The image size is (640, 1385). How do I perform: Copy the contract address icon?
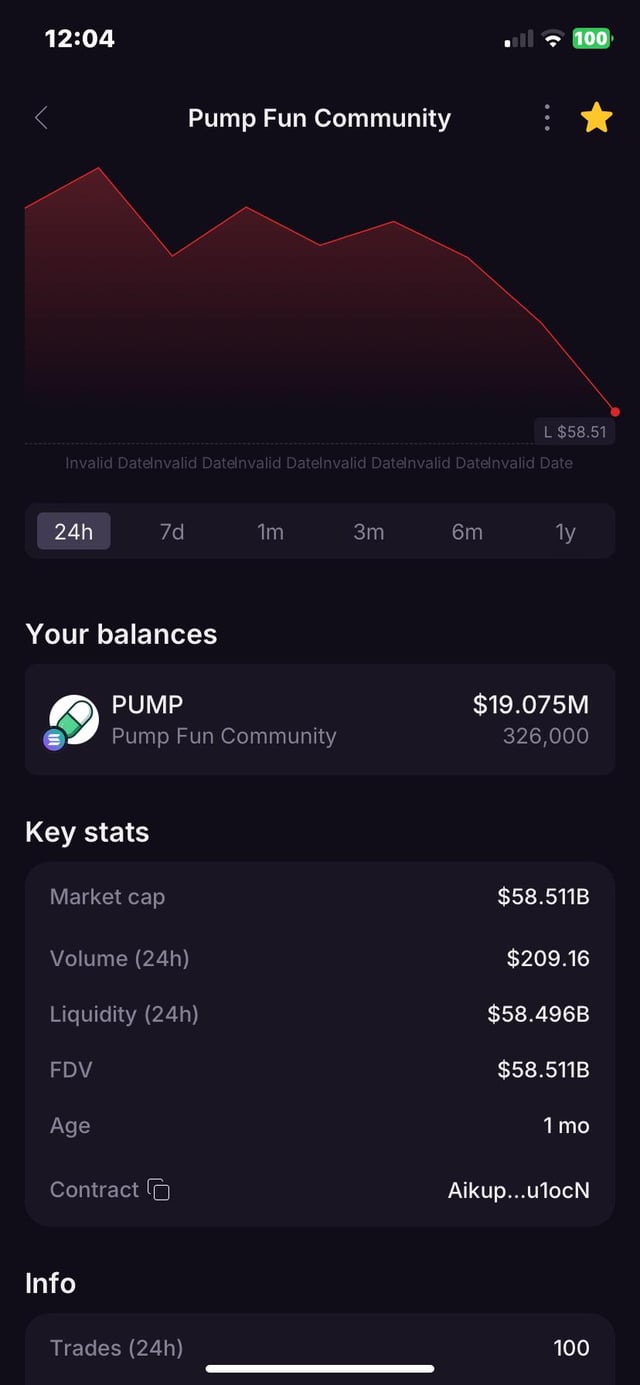tap(159, 1189)
